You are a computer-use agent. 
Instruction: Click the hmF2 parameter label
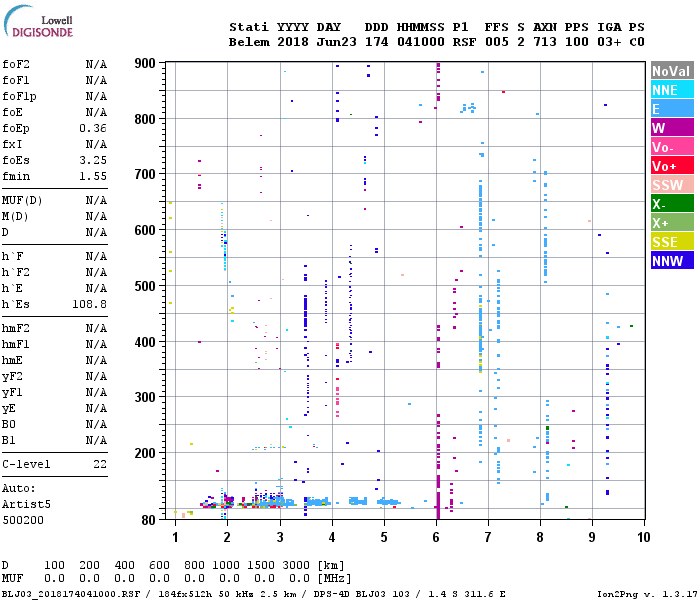(16, 329)
